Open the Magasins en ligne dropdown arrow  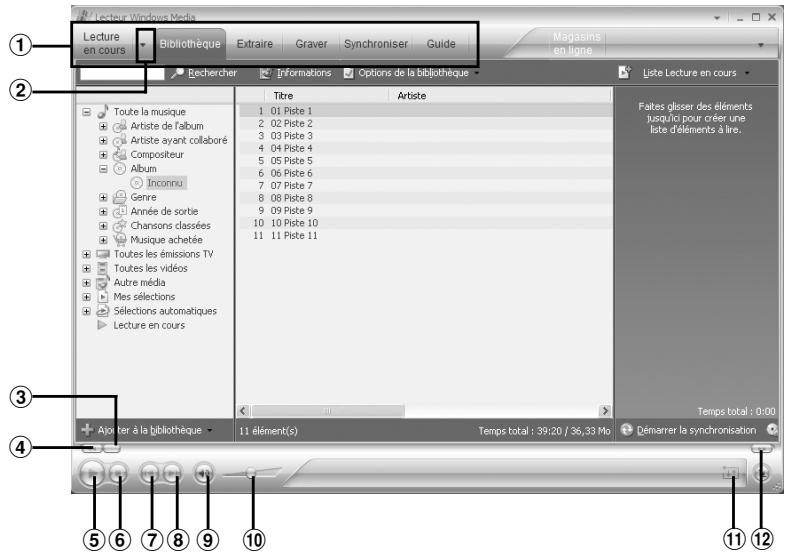(761, 45)
